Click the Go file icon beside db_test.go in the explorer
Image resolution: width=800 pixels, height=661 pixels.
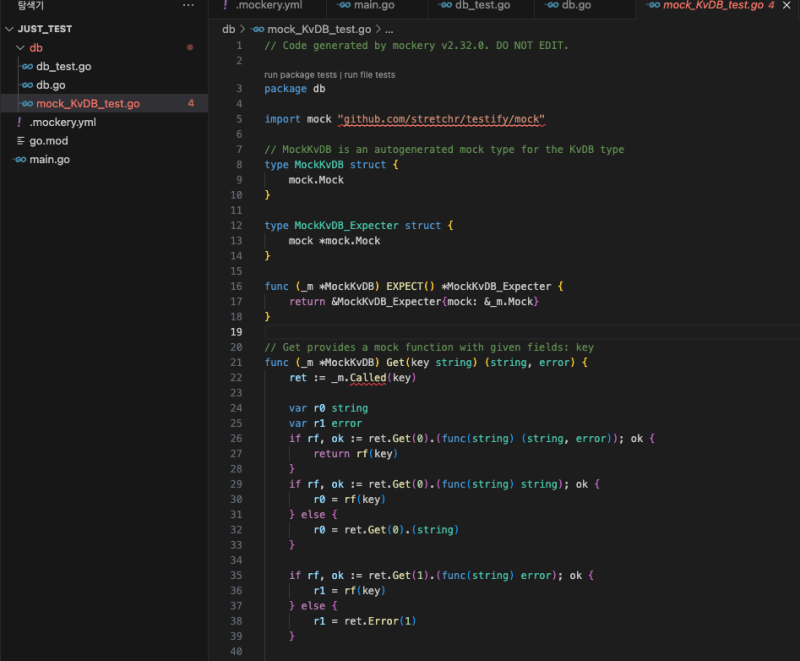[27, 66]
